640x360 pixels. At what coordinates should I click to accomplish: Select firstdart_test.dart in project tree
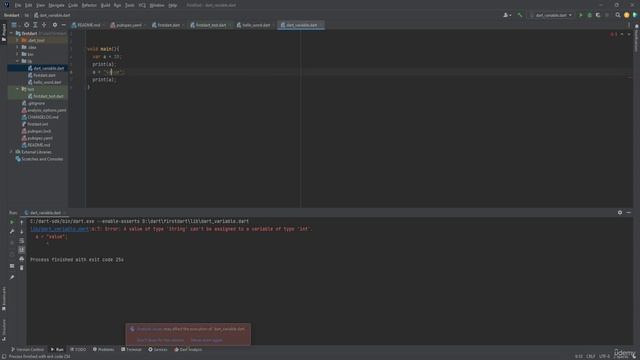(46, 96)
